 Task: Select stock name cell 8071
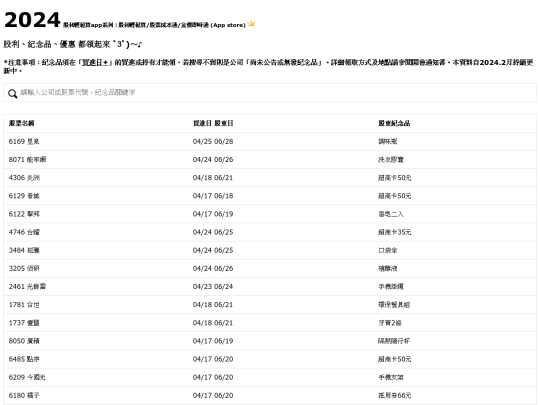27,159
